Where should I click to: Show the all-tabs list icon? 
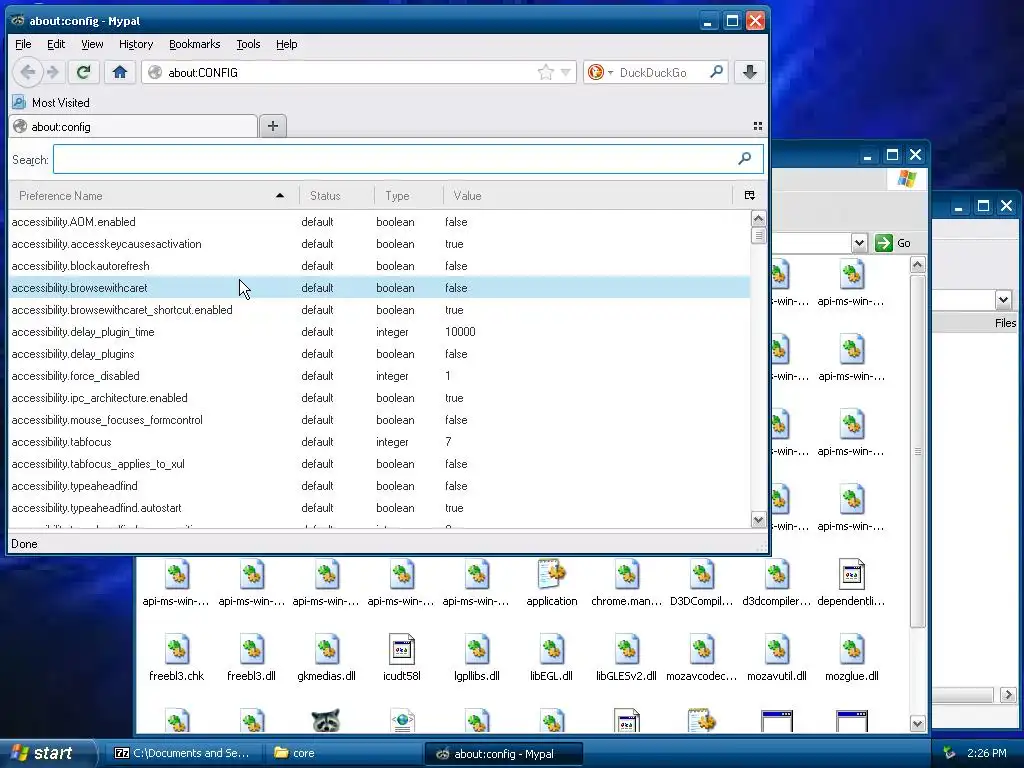point(758,126)
